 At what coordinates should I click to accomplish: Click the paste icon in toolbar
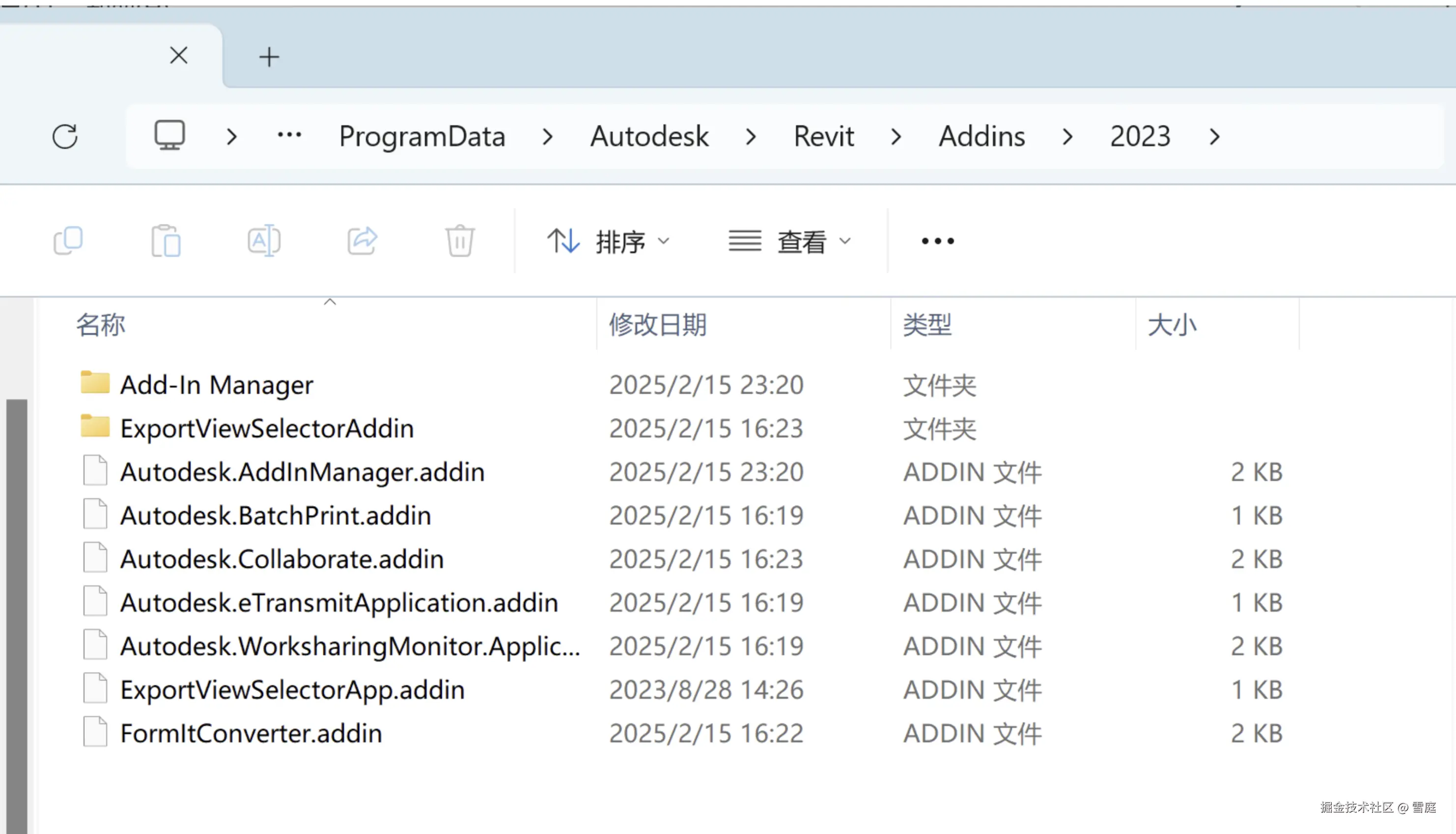tap(166, 241)
